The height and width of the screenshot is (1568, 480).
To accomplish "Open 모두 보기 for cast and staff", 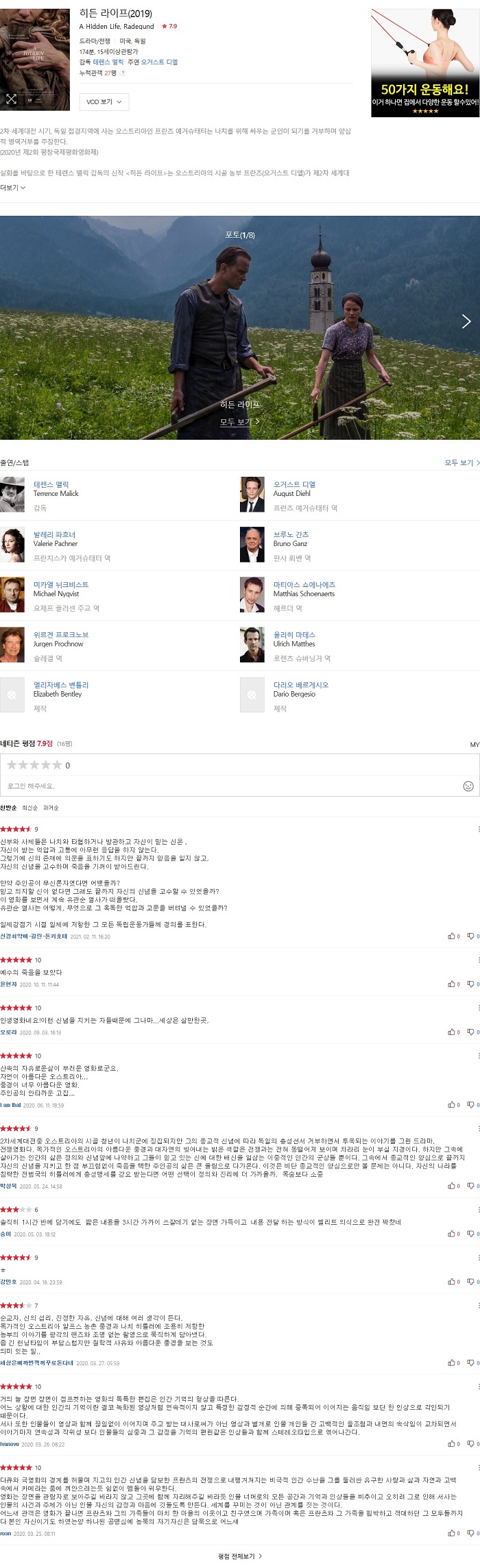I will tap(462, 462).
